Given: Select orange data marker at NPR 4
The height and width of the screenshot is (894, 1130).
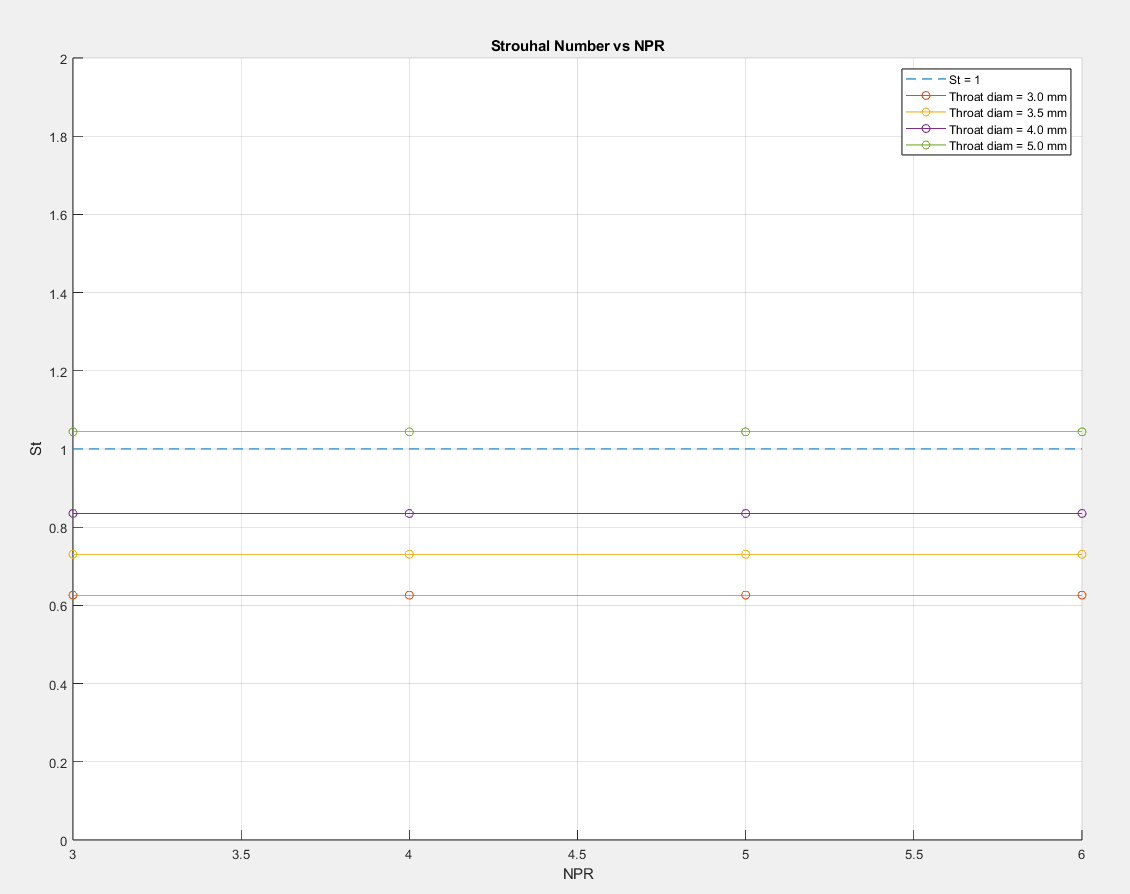Looking at the screenshot, I should (x=409, y=596).
